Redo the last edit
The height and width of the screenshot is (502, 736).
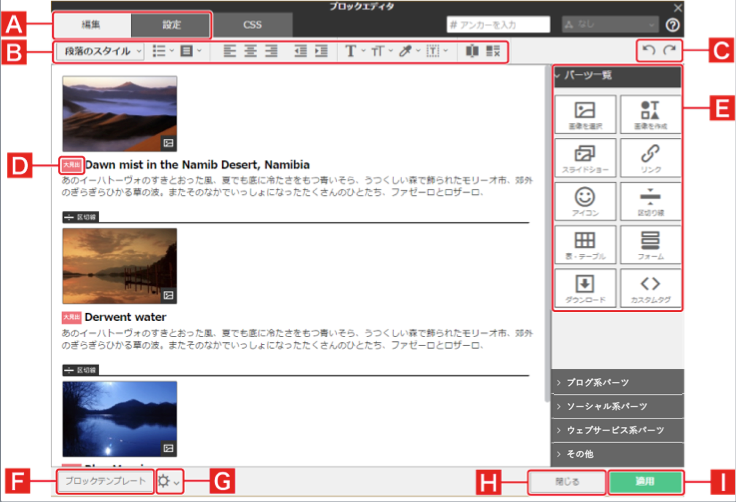point(670,50)
